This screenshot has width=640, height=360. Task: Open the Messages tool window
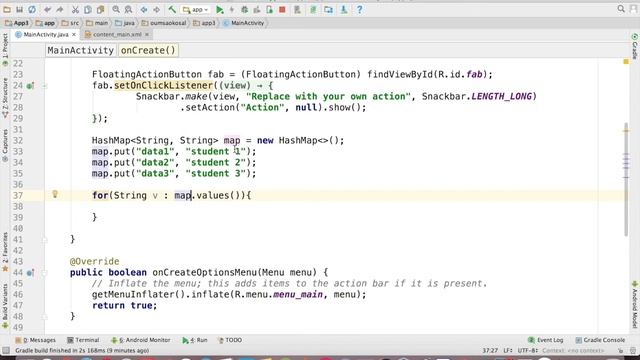coord(36,340)
